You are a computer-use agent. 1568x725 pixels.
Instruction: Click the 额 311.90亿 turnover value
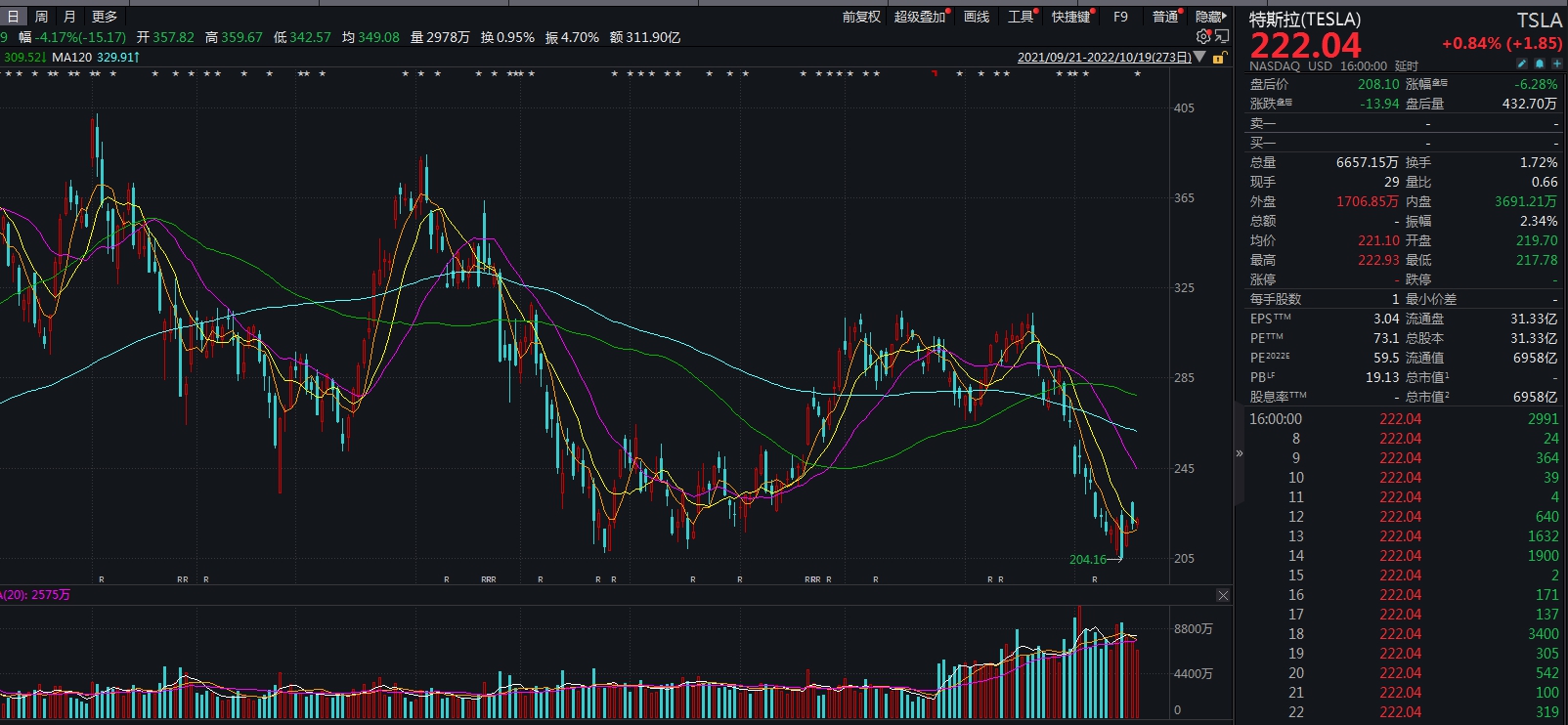645,37
